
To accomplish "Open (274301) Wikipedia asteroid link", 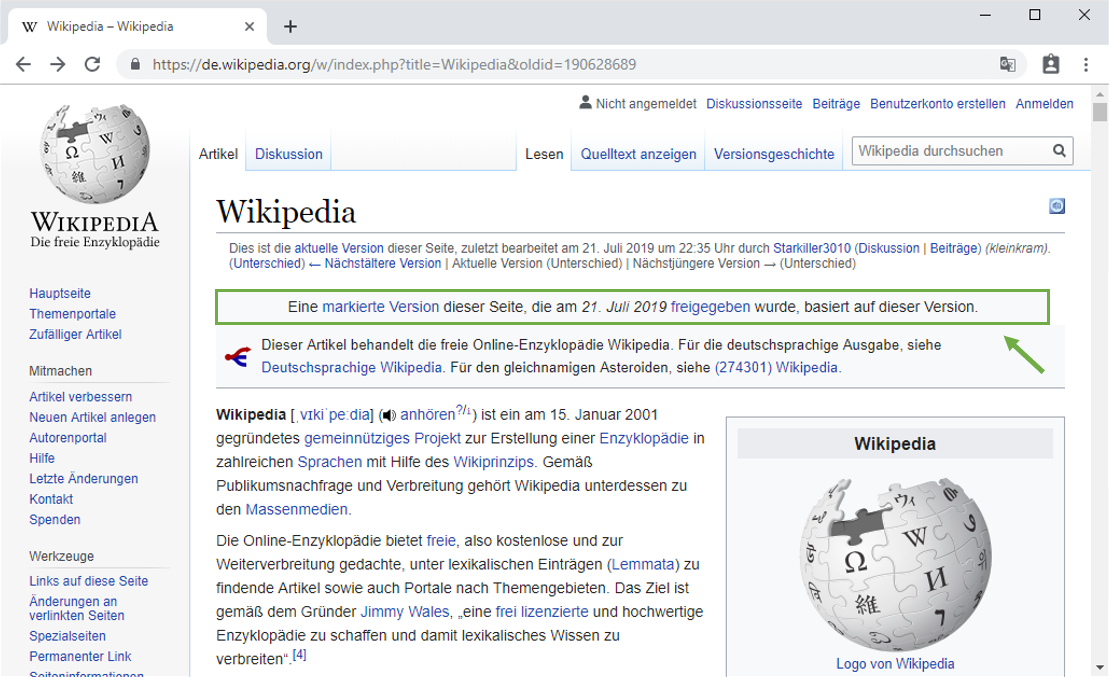I will click(x=776, y=368).
